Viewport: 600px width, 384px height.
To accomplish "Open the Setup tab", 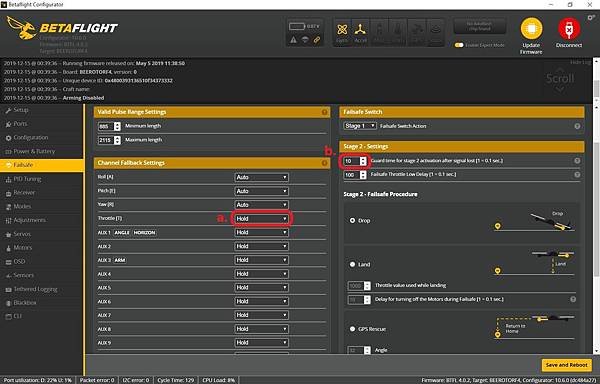I will [42, 110].
